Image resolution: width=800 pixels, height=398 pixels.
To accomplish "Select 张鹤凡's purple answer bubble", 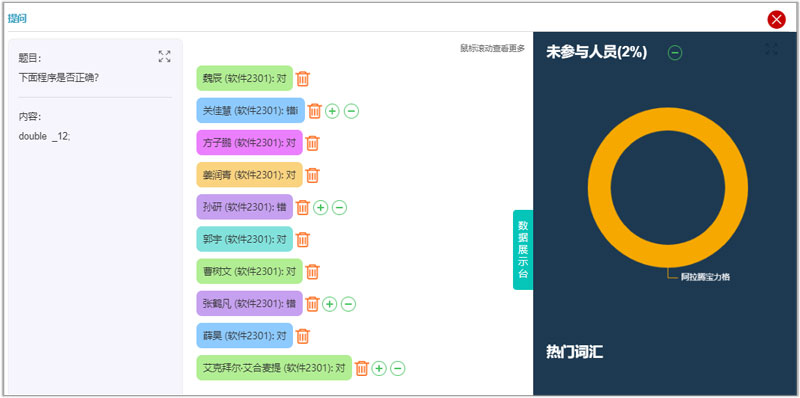I will (249, 304).
